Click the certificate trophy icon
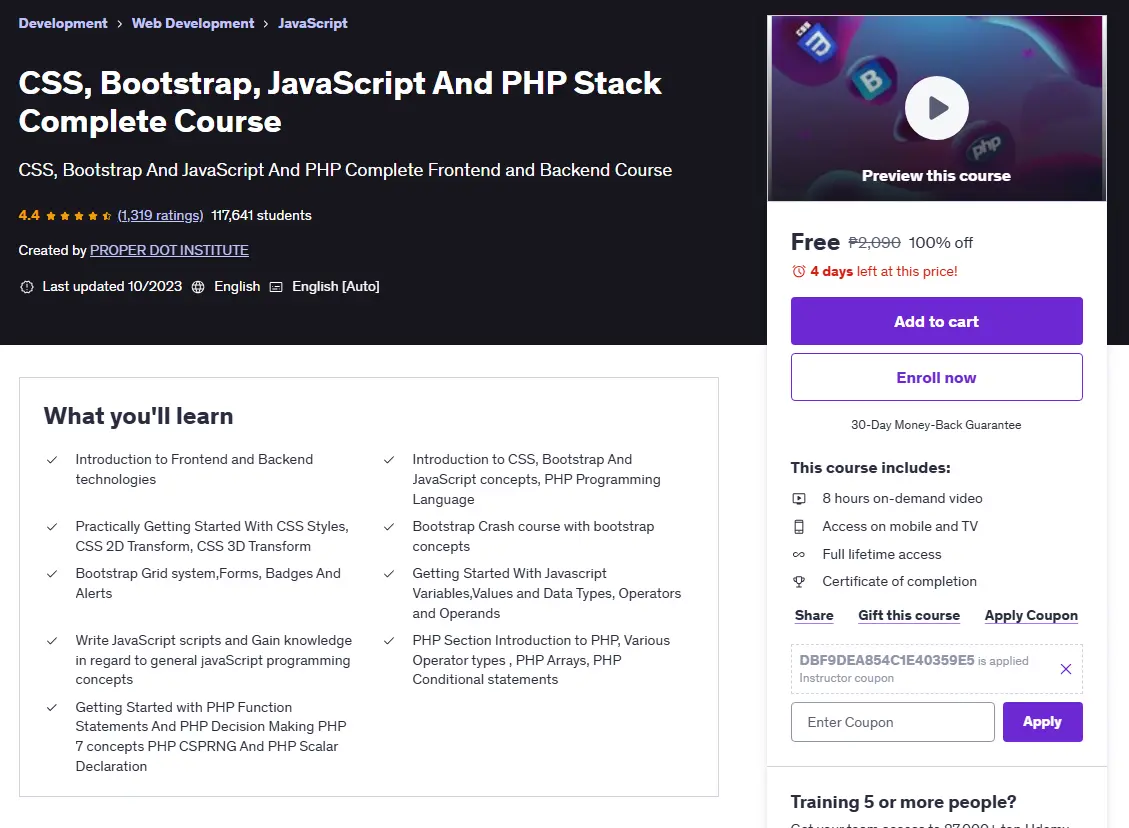Image resolution: width=1129 pixels, height=828 pixels. pos(799,582)
